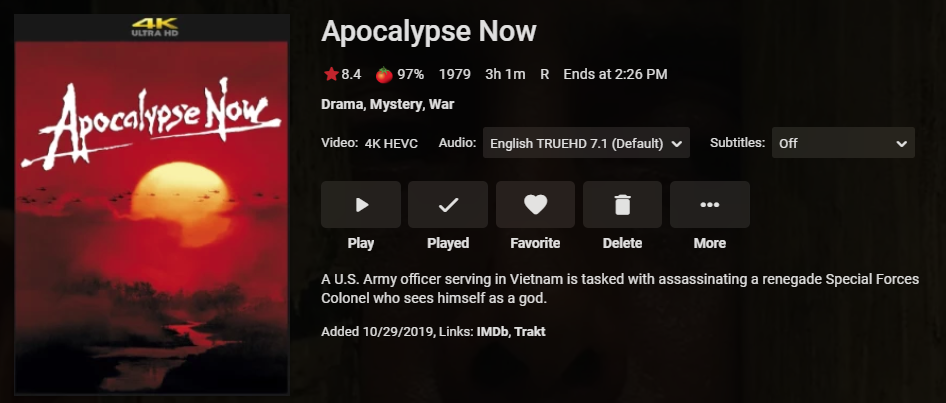Toggle the Favorite heart icon

point(535,205)
